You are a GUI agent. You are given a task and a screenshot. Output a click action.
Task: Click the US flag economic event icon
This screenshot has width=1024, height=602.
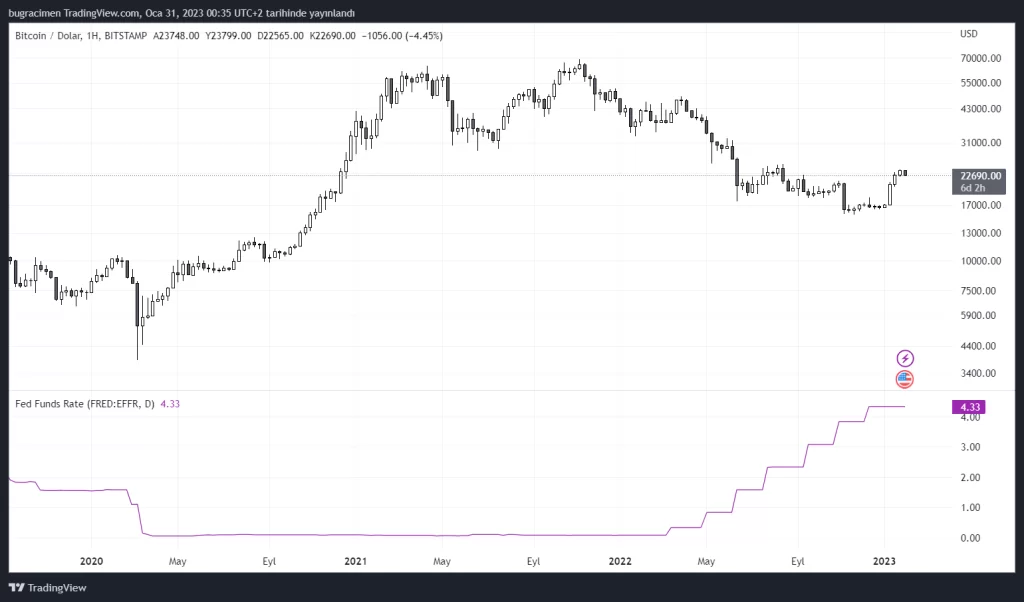point(905,379)
